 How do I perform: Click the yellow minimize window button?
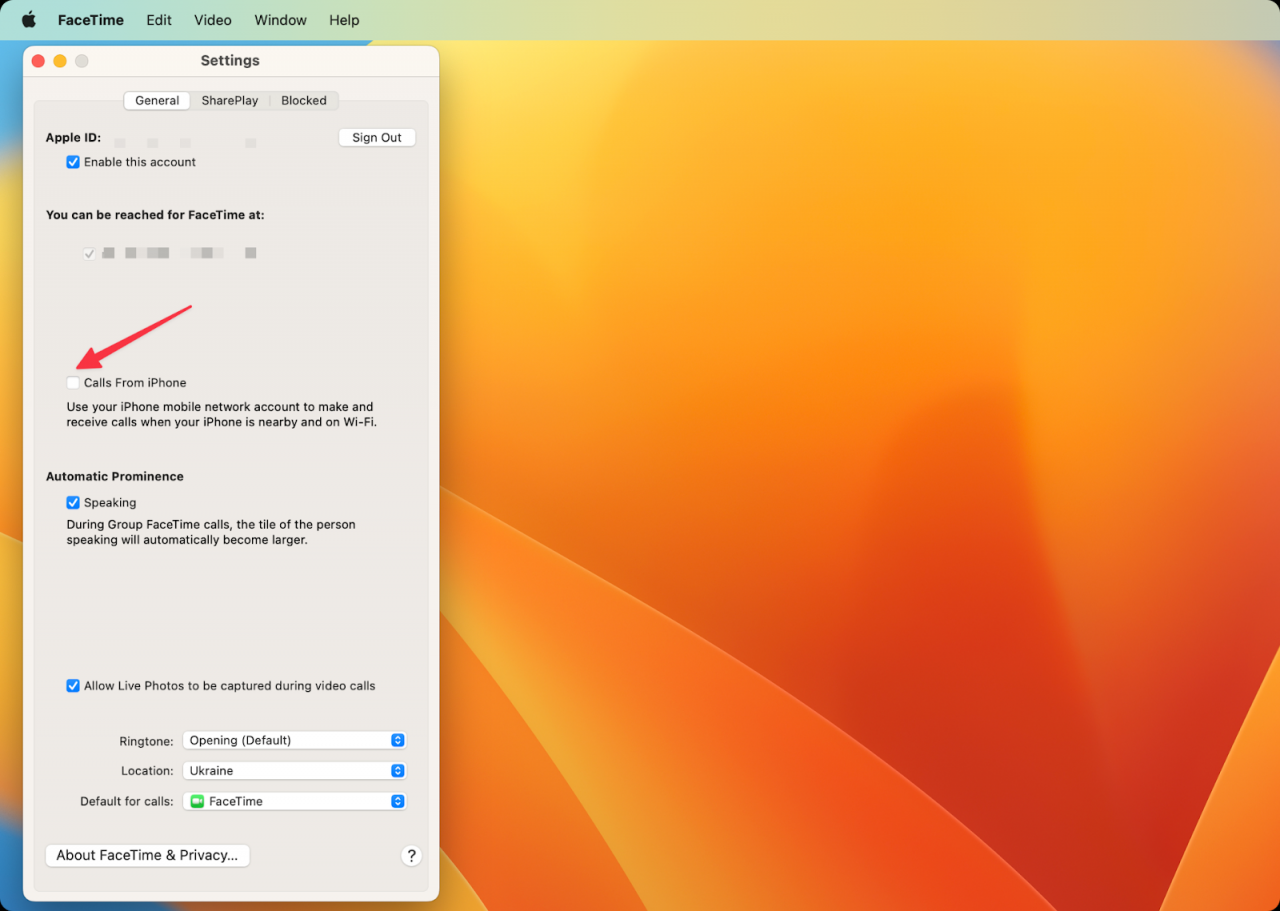pos(60,61)
